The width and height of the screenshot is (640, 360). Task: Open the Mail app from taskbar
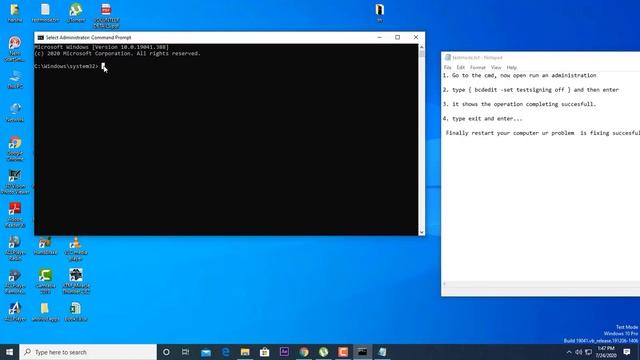pos(206,352)
